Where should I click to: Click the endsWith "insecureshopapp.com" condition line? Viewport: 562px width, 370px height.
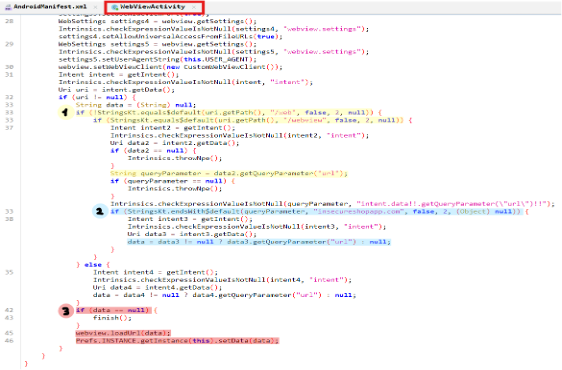point(319,212)
